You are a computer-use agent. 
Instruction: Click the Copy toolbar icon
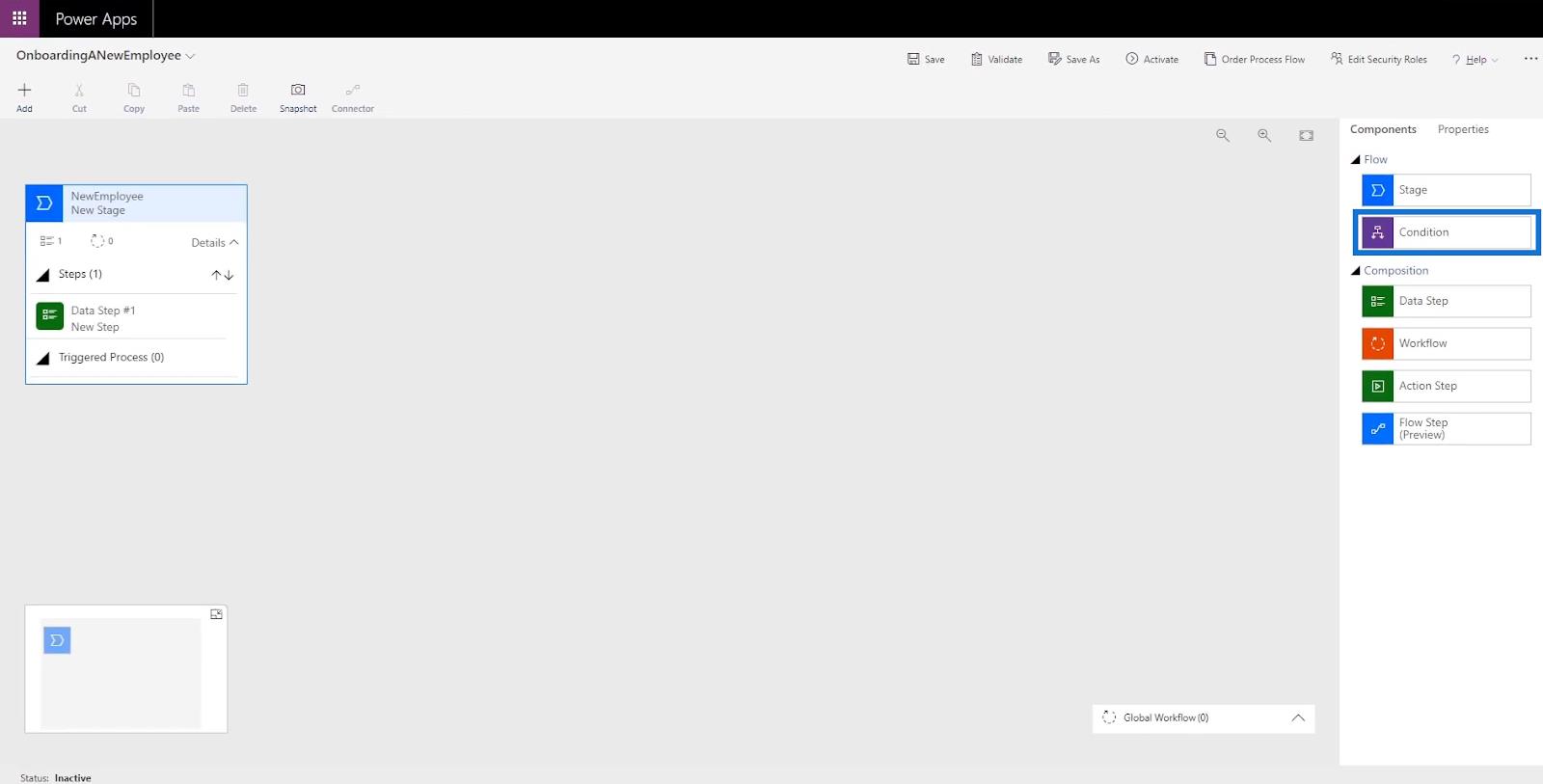point(134,90)
